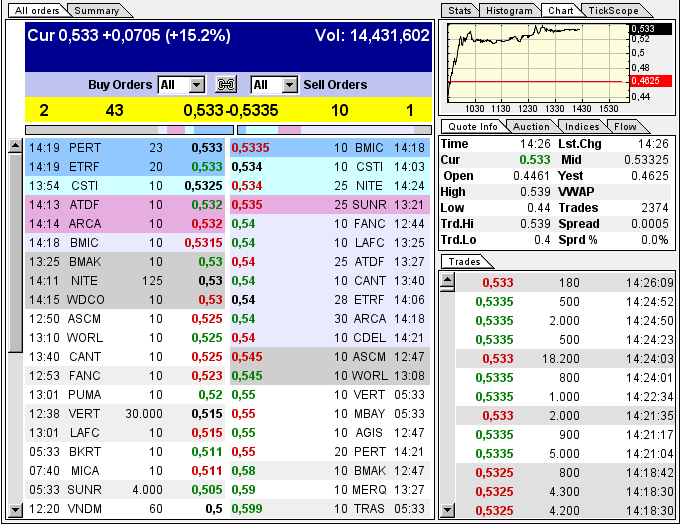Open the Indices tab
The image size is (681, 525).
(582, 127)
